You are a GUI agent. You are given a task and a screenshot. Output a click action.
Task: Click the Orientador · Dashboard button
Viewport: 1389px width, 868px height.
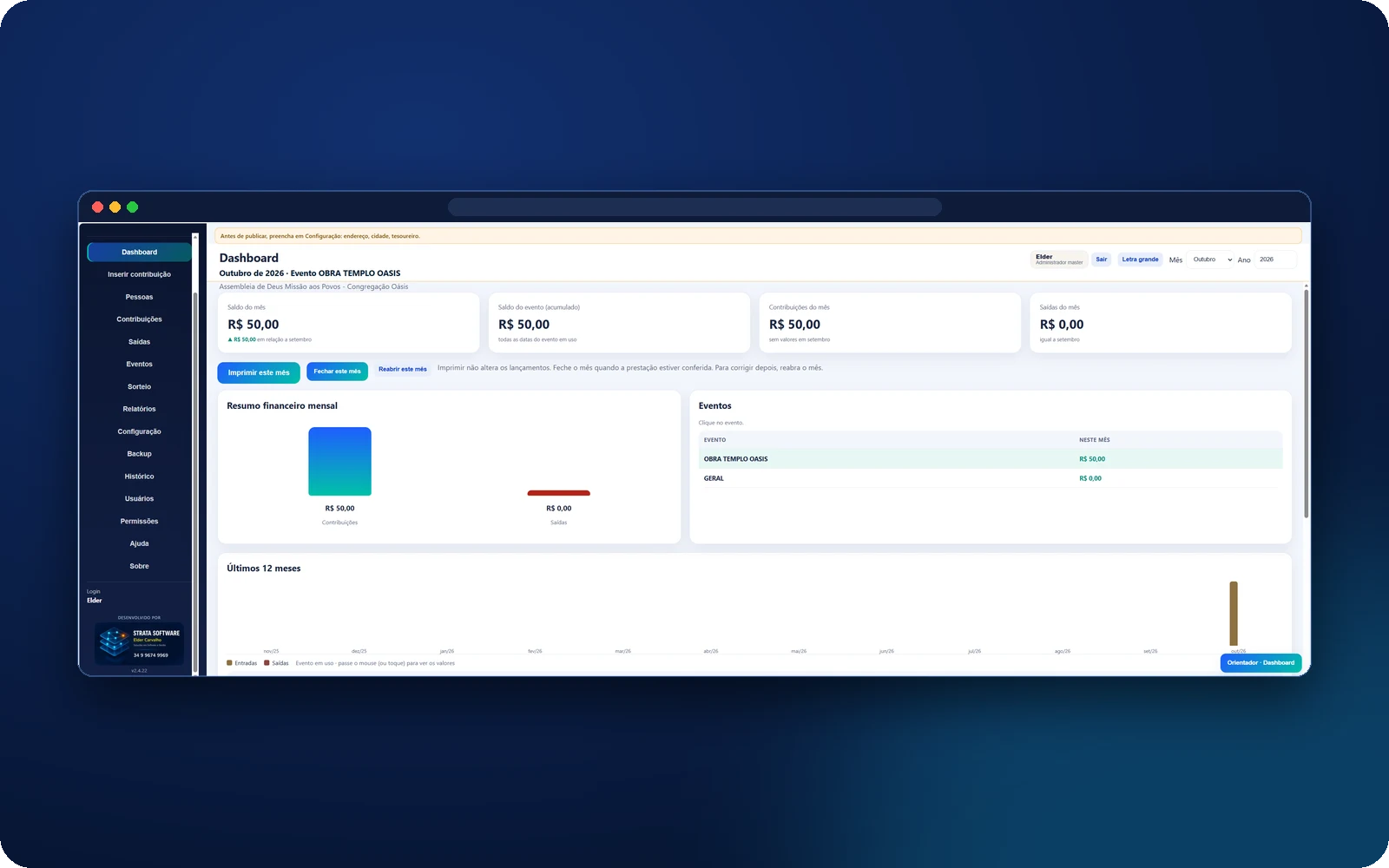(x=1261, y=662)
